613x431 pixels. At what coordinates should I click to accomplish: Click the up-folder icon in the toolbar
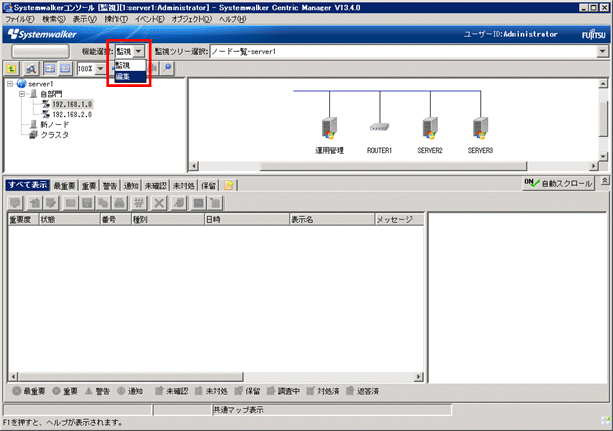click(x=12, y=69)
